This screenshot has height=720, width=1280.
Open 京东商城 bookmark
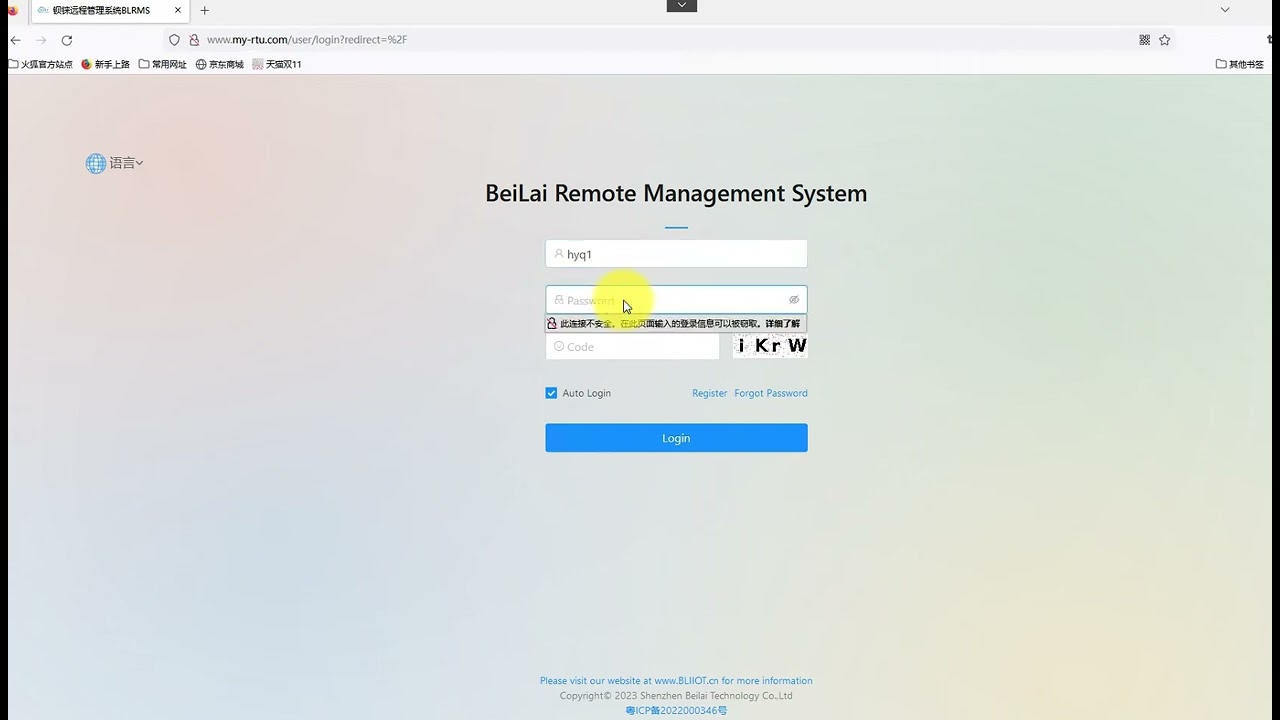pyautogui.click(x=219, y=64)
